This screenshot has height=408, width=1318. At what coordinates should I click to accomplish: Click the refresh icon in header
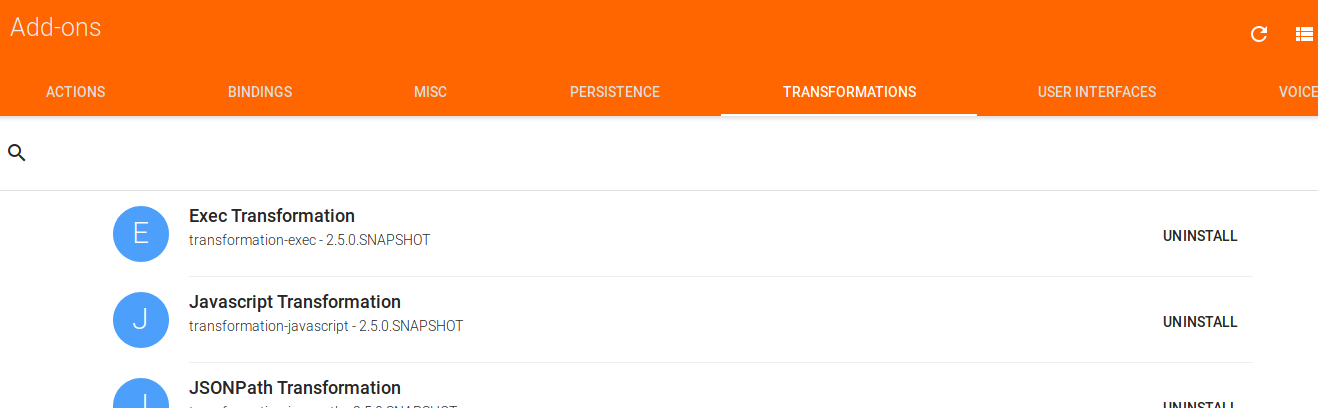1259,34
